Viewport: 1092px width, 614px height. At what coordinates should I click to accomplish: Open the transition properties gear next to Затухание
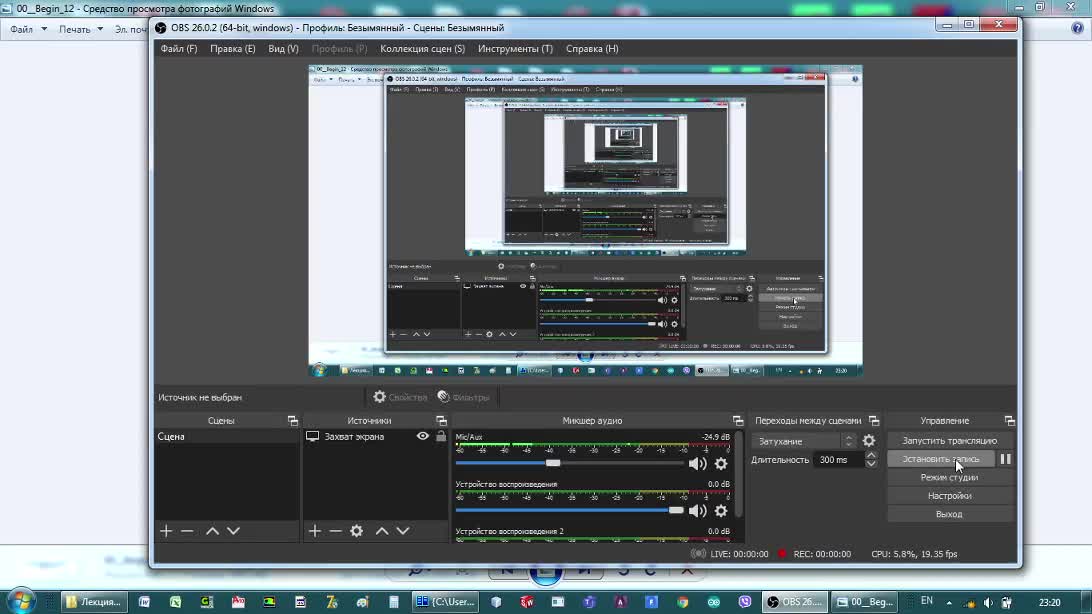868,441
